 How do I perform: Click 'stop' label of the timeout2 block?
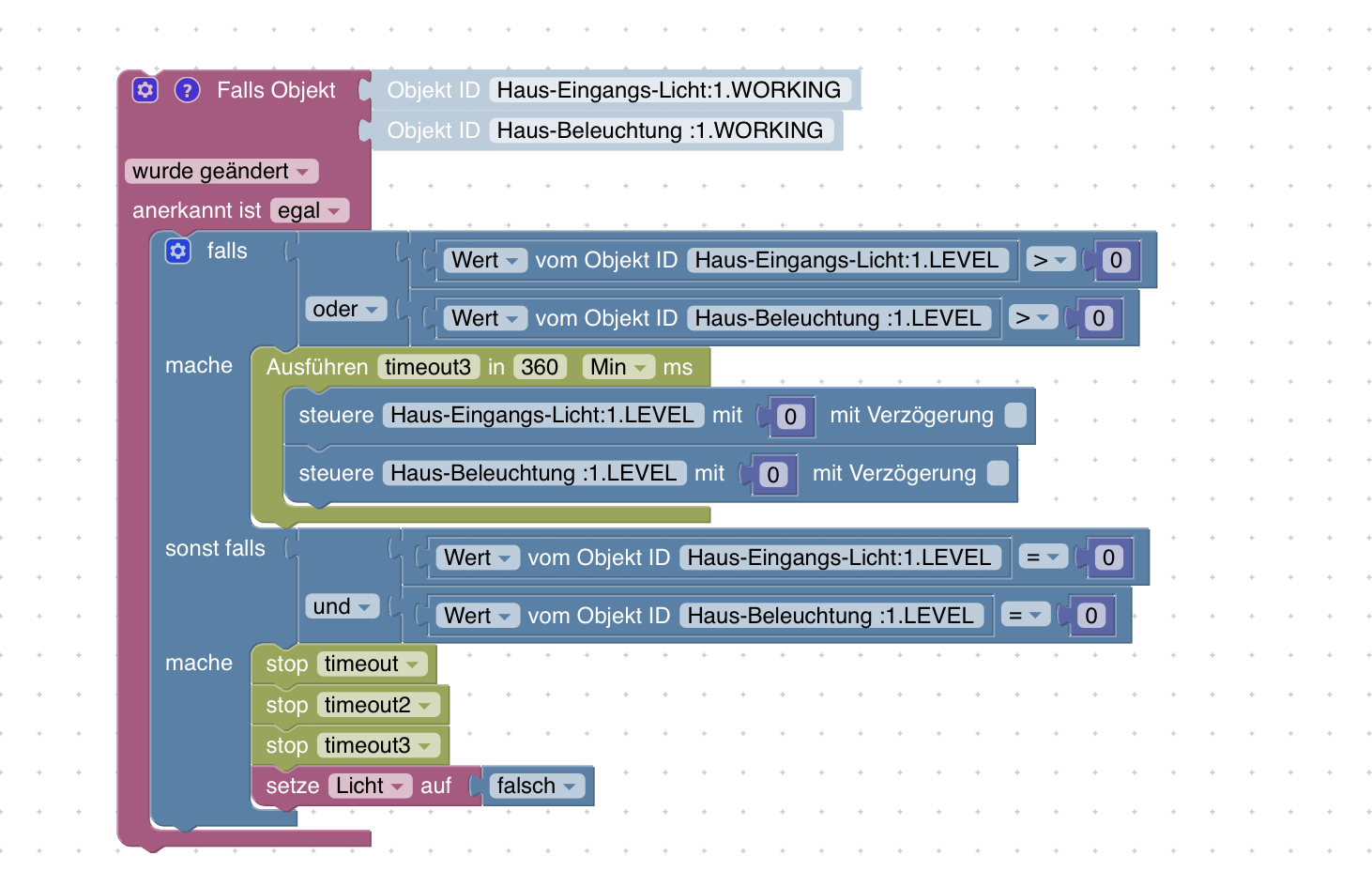tap(287, 705)
